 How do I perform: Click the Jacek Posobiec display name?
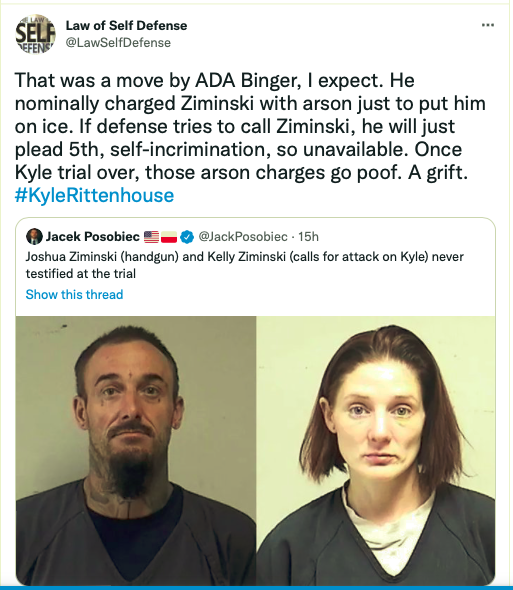tap(93, 237)
